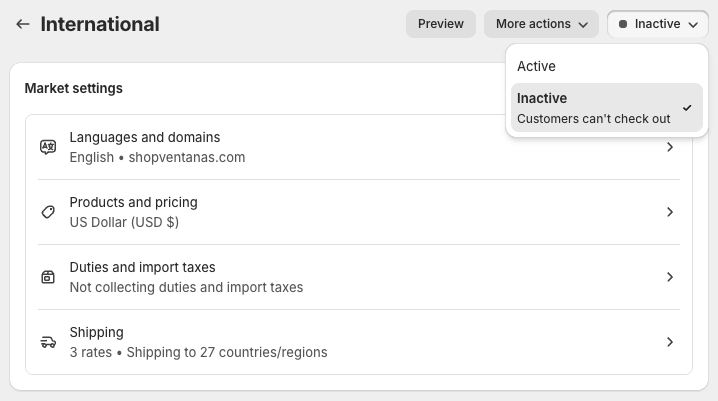The height and width of the screenshot is (401, 718).
Task: Expand Shipping row chevron
Action: [x=670, y=342]
